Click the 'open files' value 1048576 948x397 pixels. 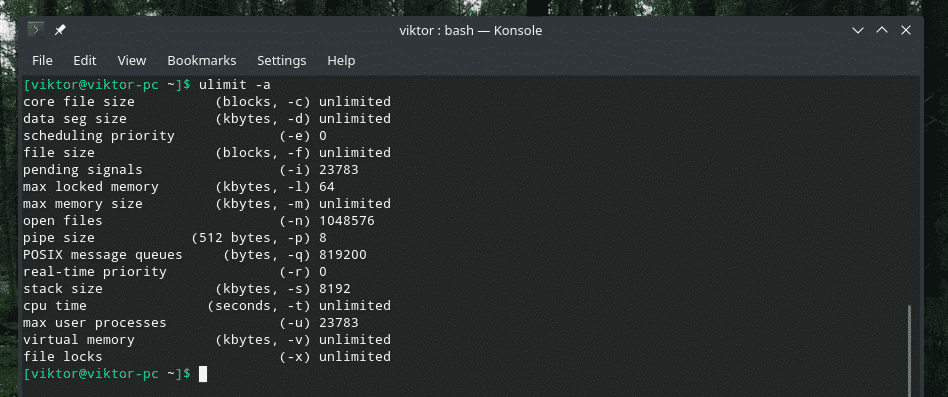point(347,221)
